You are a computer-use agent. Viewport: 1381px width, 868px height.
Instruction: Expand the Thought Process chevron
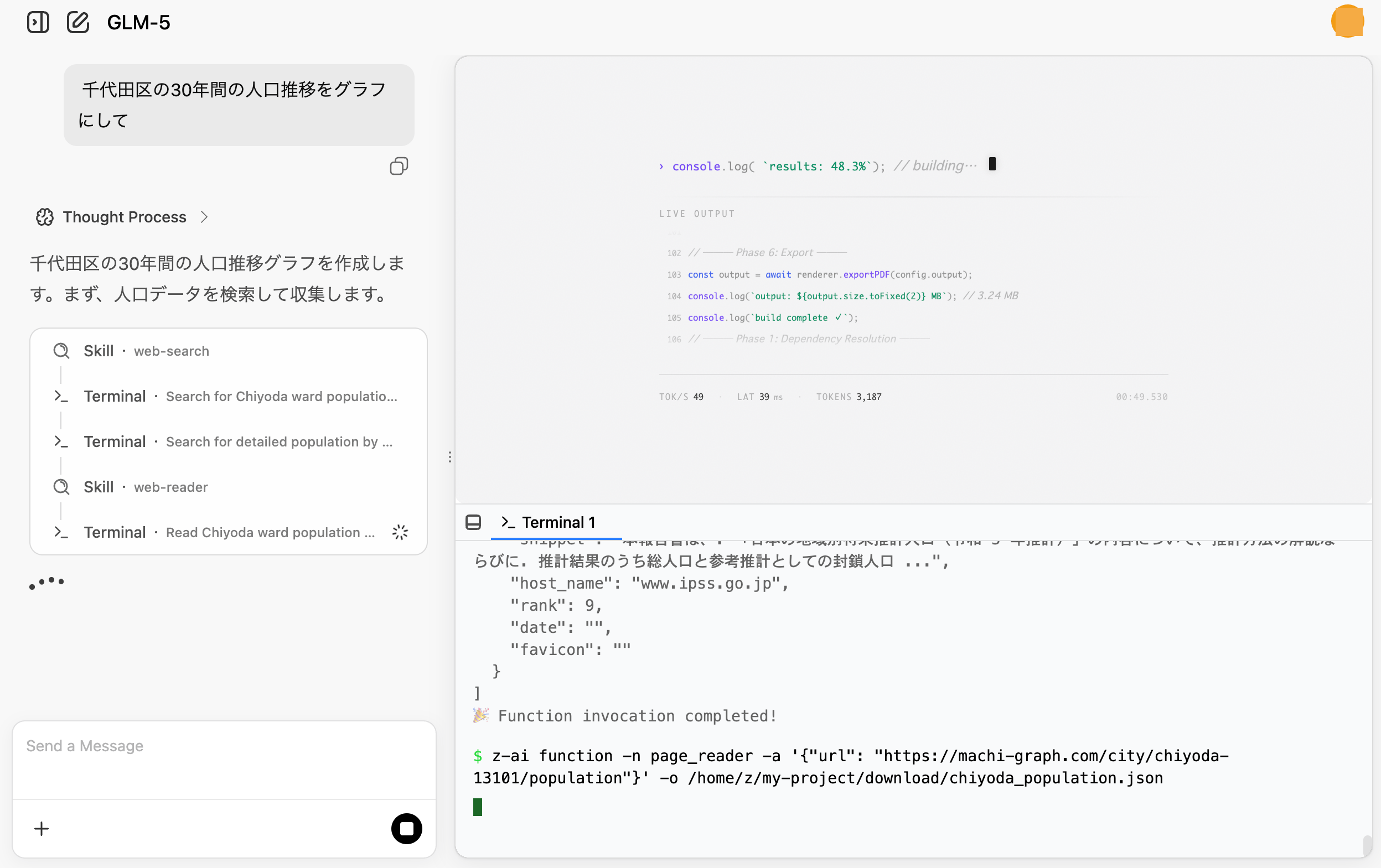pos(204,217)
